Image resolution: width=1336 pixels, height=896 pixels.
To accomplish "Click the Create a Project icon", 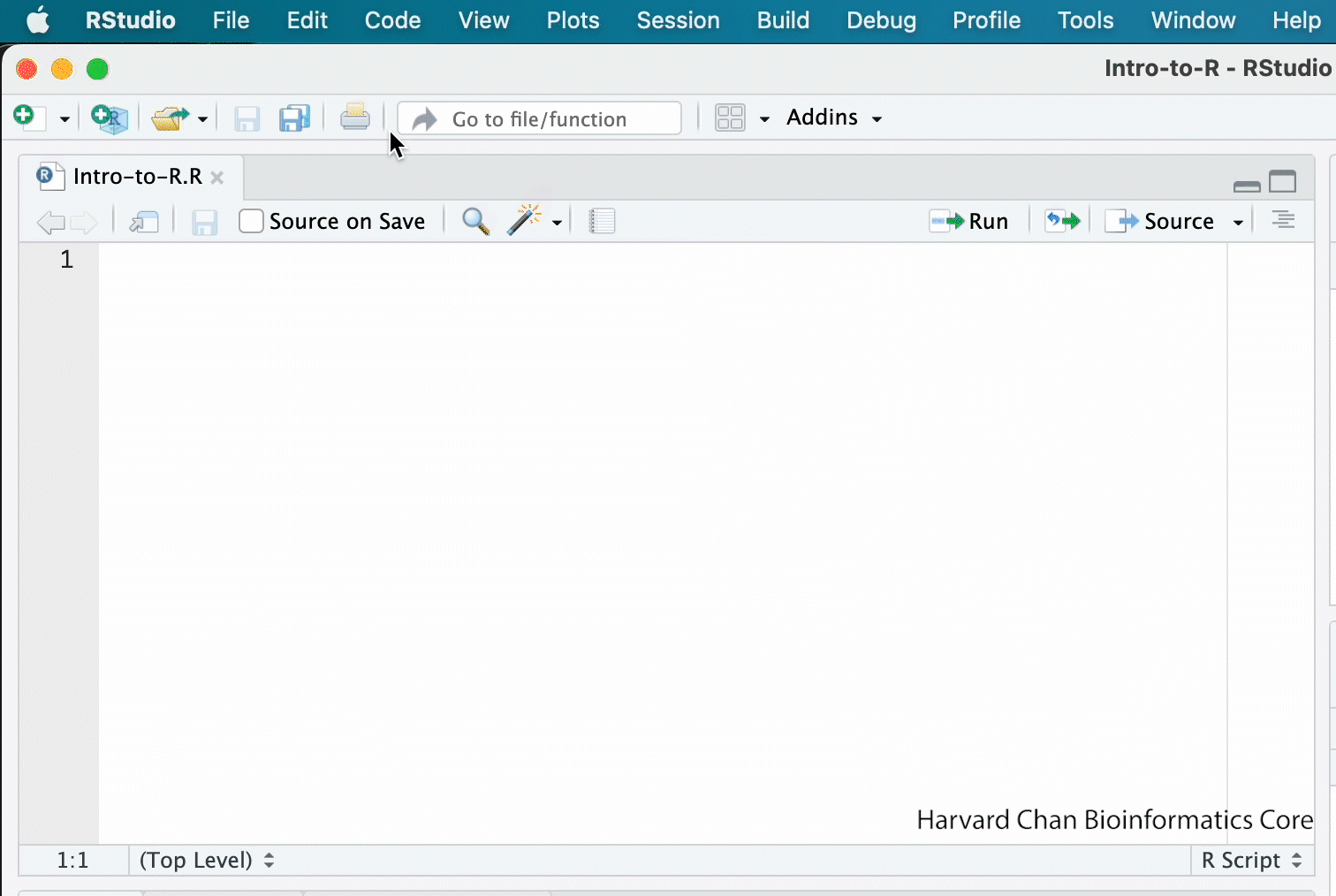I will (110, 118).
